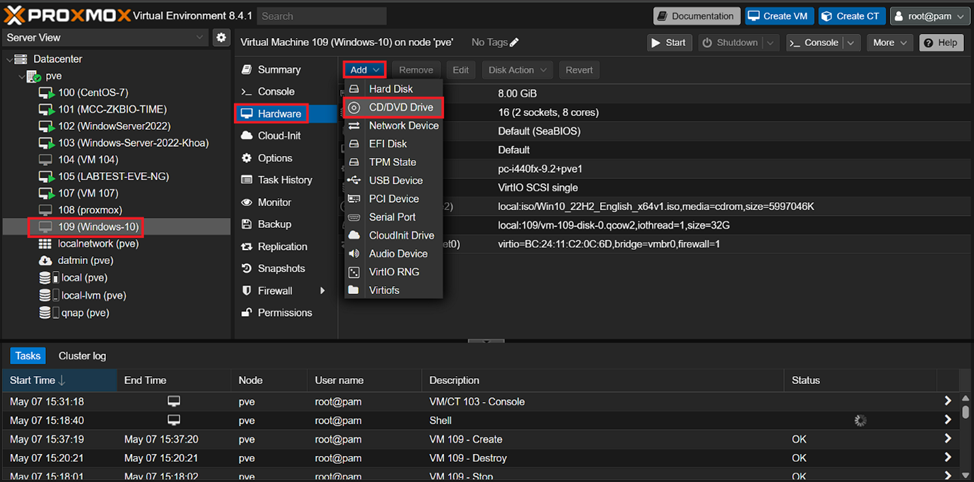
Task: Open the Backup section with floppy icon
Action: point(274,225)
